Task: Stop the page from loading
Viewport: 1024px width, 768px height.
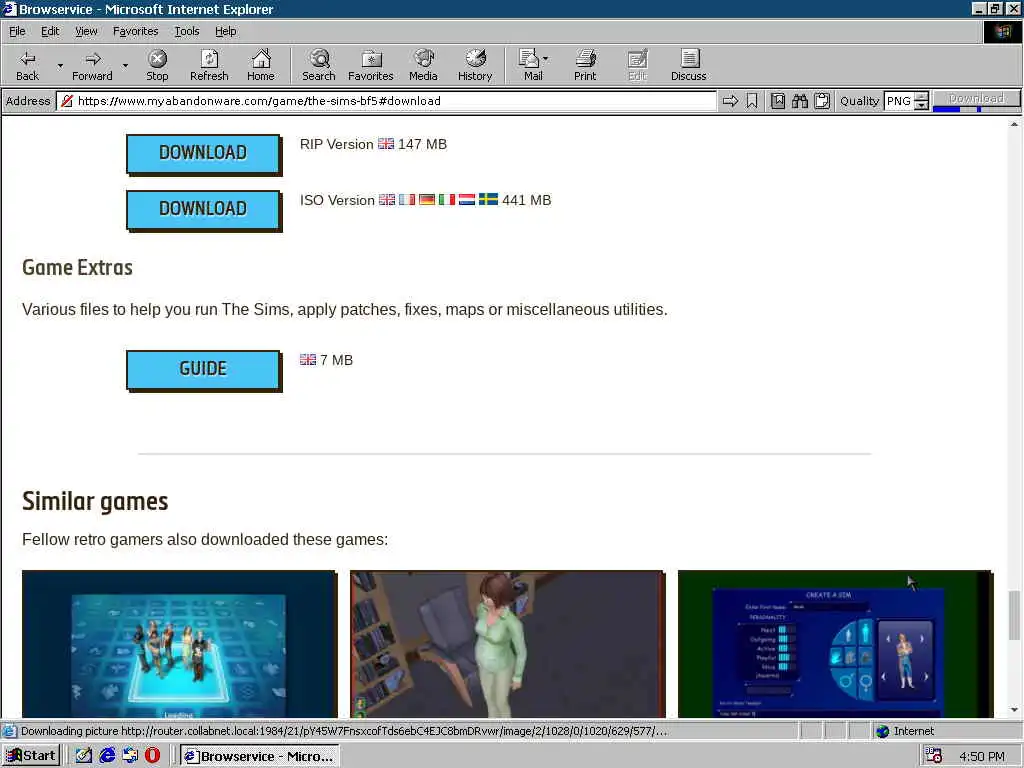Action: (x=157, y=65)
